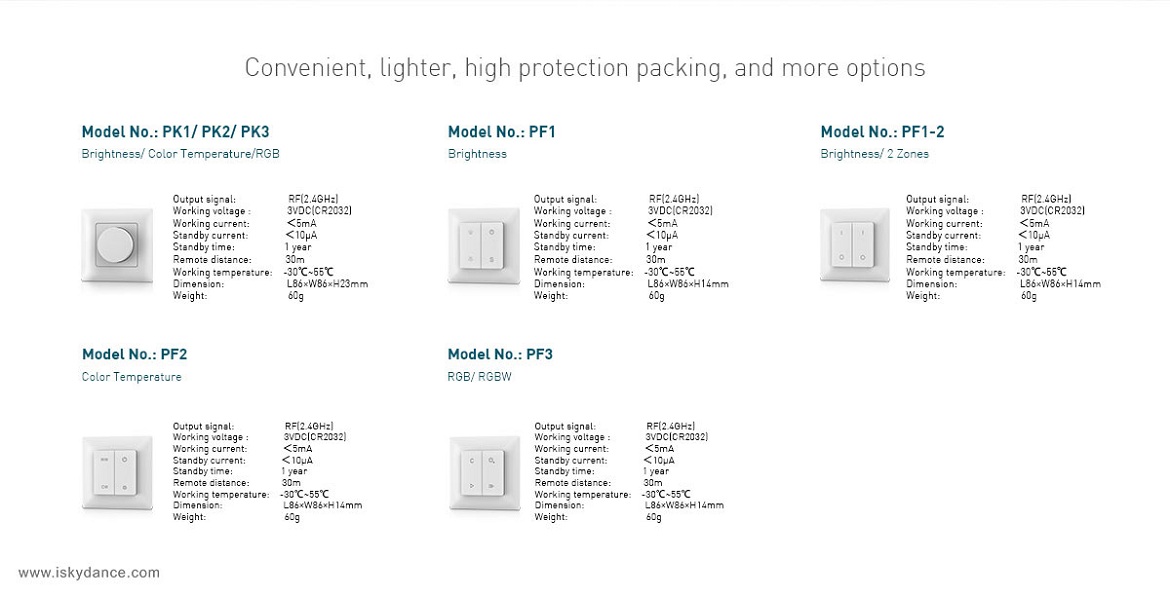Open the www.iskydance.com link
This screenshot has width=1170, height=596.
point(89,573)
